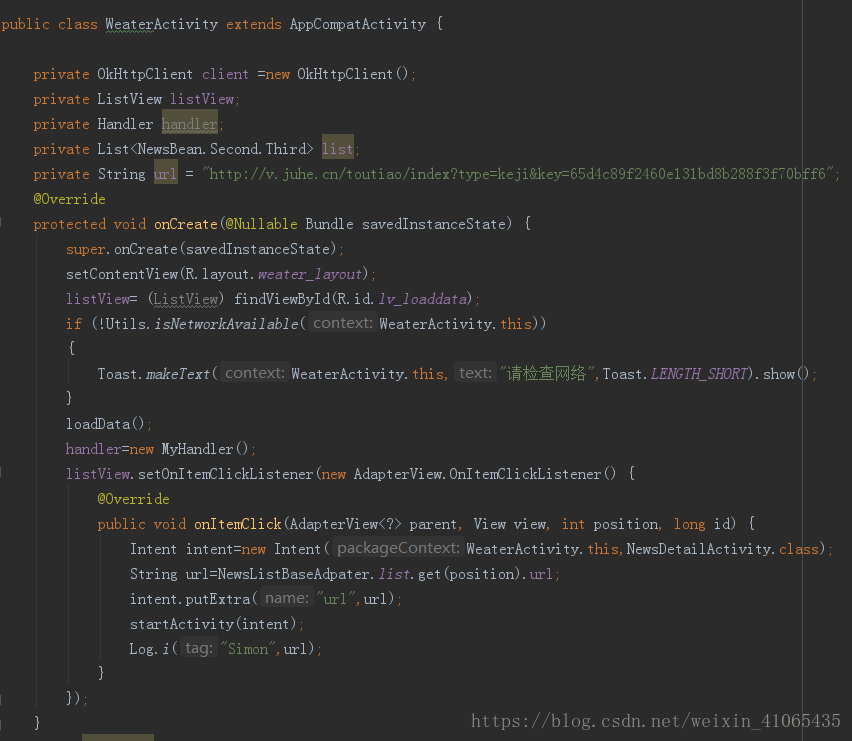Click the weater_layout resource reference

pyautogui.click(x=310, y=275)
